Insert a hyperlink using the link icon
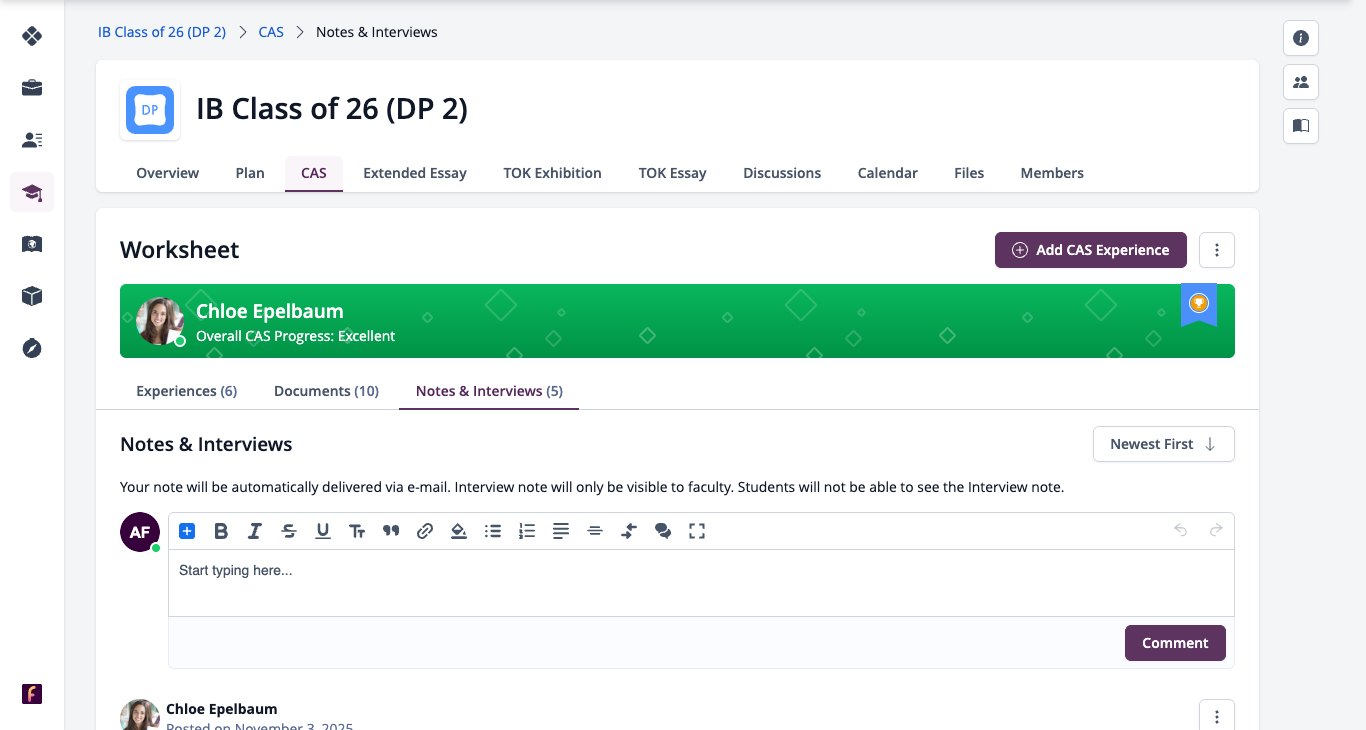This screenshot has width=1366, height=730. point(425,531)
